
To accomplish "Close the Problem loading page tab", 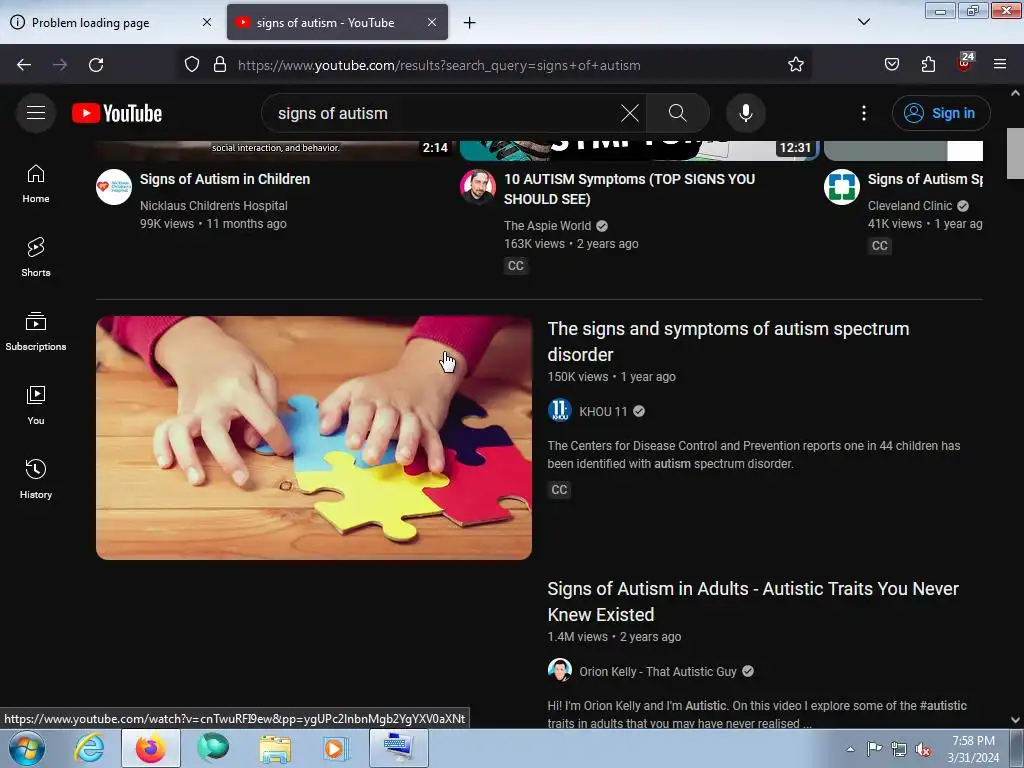I will pos(207,22).
